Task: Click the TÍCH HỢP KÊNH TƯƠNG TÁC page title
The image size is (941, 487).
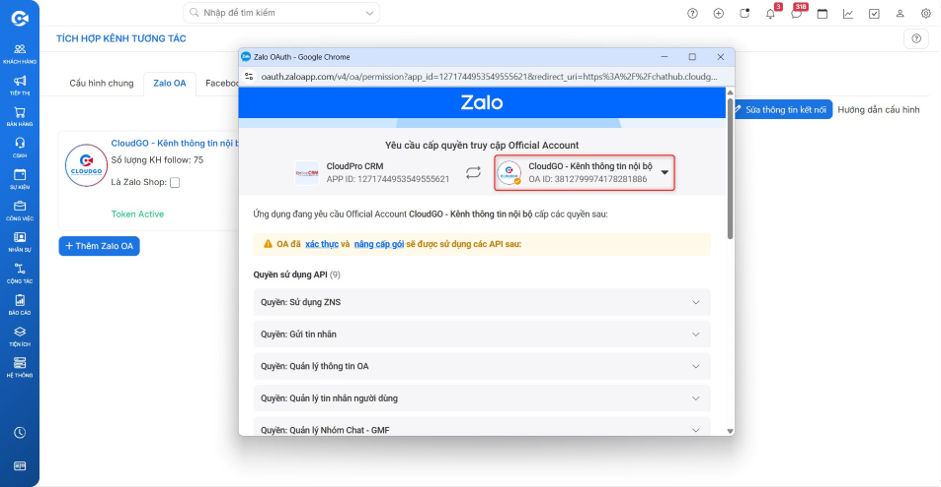Action: pyautogui.click(x=121, y=39)
